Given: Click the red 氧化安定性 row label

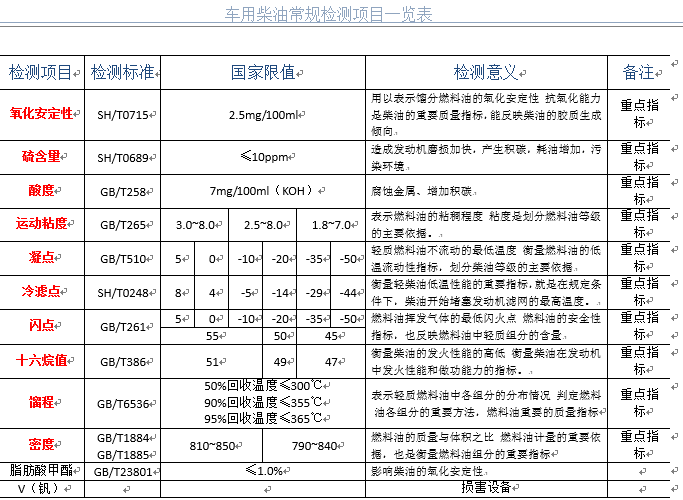Looking at the screenshot, I should (x=41, y=114).
